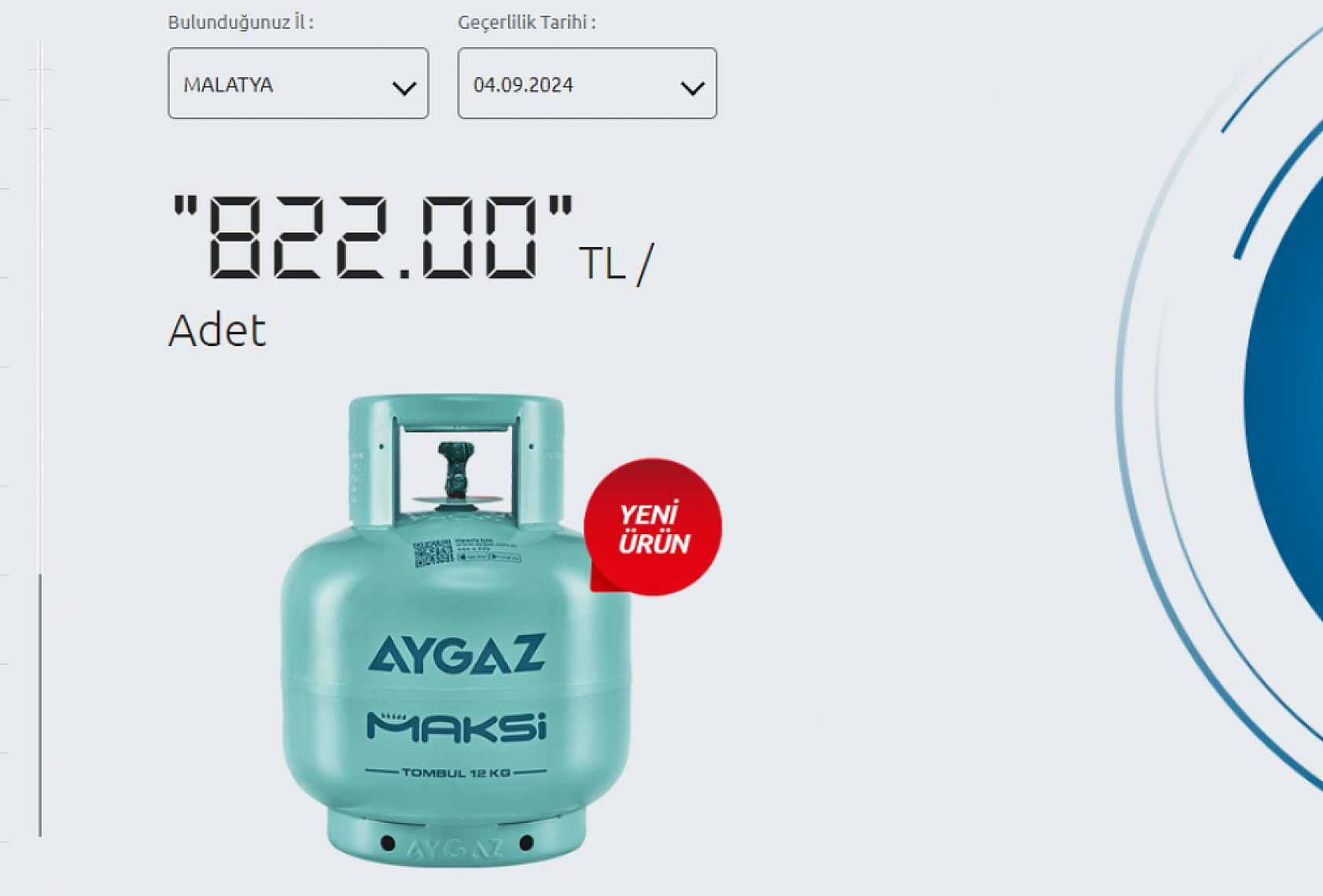This screenshot has height=896, width=1323.
Task: Click the TL / currency text
Action: click(617, 264)
